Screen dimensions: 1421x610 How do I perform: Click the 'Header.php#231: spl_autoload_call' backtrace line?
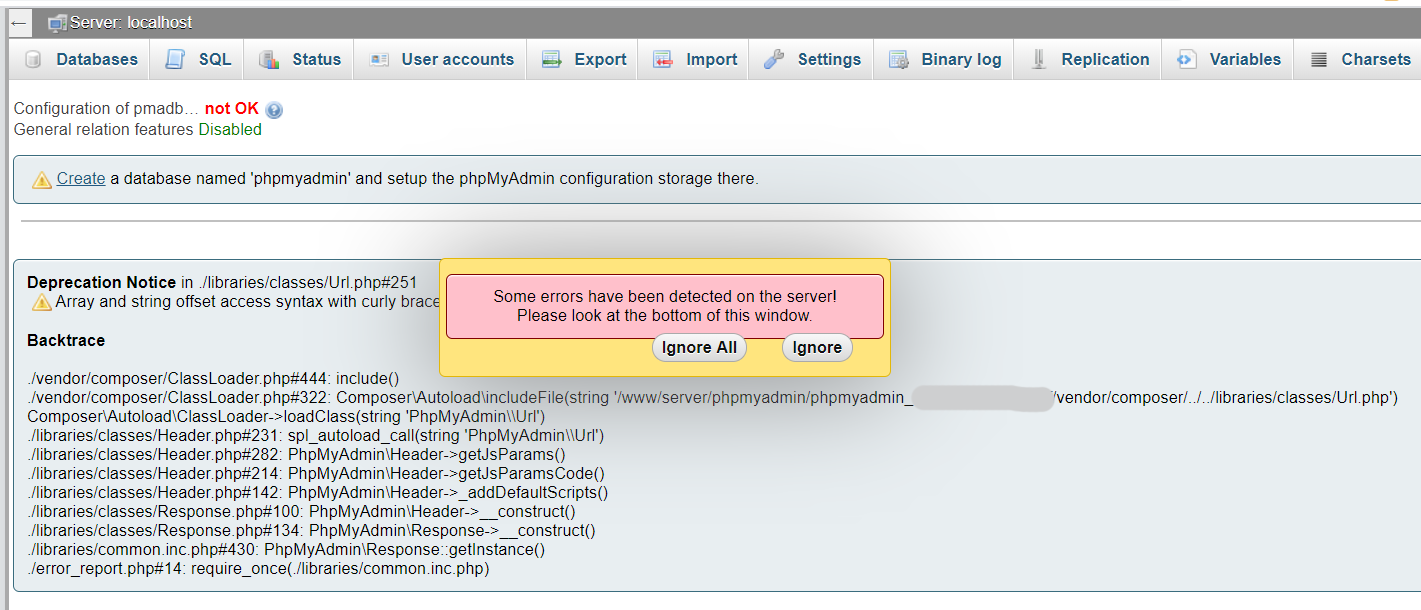pyautogui.click(x=316, y=436)
